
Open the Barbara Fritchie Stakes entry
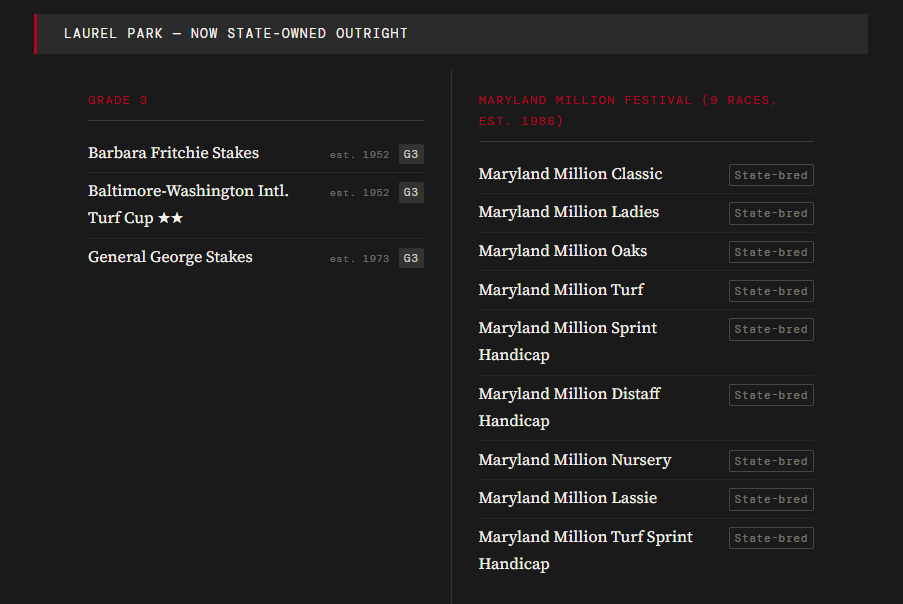(x=256, y=154)
